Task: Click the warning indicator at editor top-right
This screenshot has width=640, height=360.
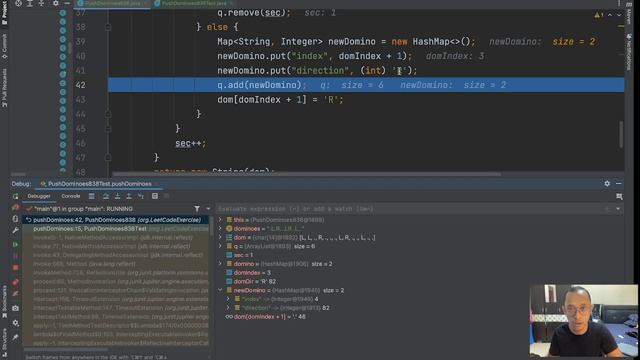Action: point(598,15)
